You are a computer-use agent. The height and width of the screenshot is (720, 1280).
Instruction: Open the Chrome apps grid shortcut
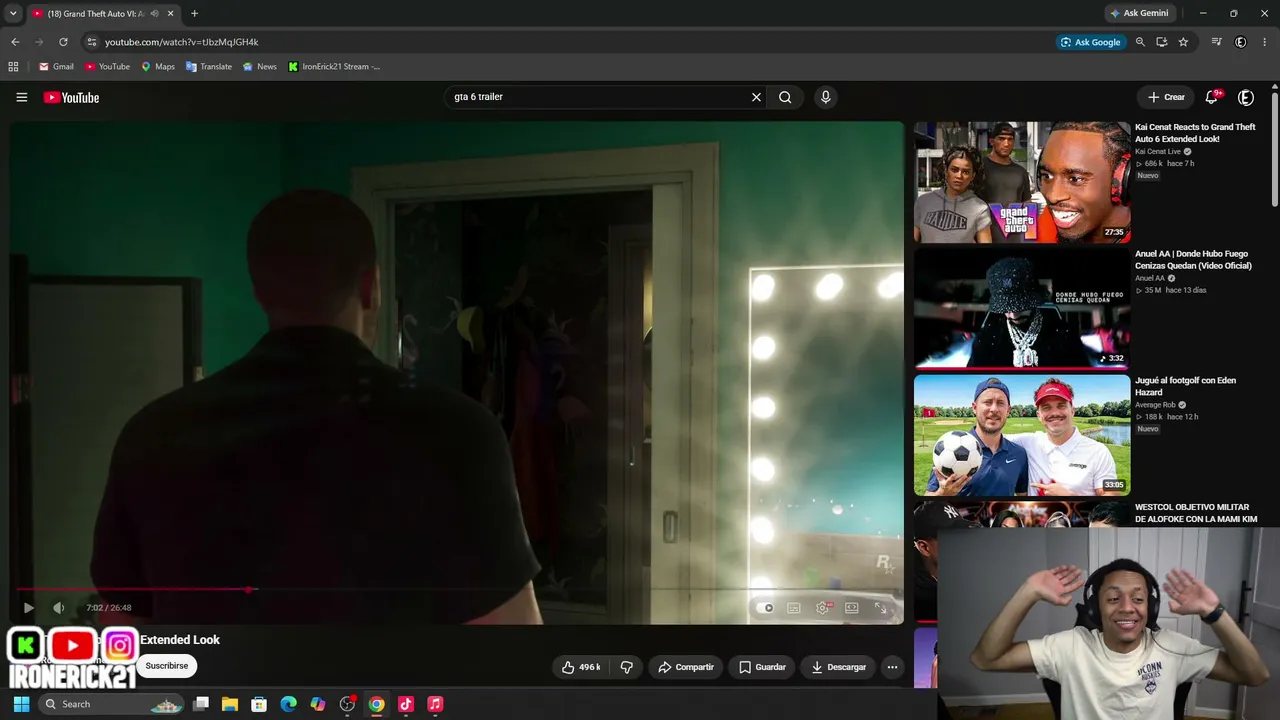click(13, 67)
